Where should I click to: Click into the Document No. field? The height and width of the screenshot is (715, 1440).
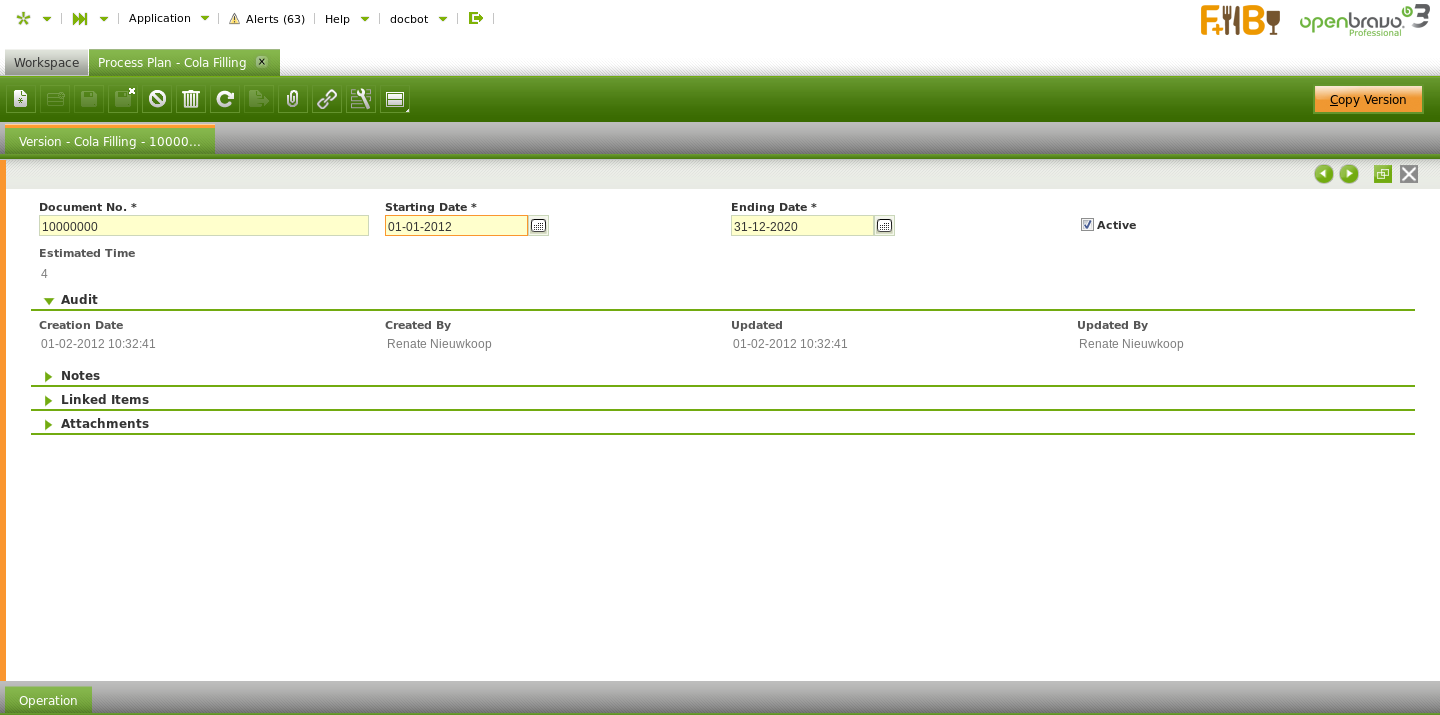[x=204, y=226]
